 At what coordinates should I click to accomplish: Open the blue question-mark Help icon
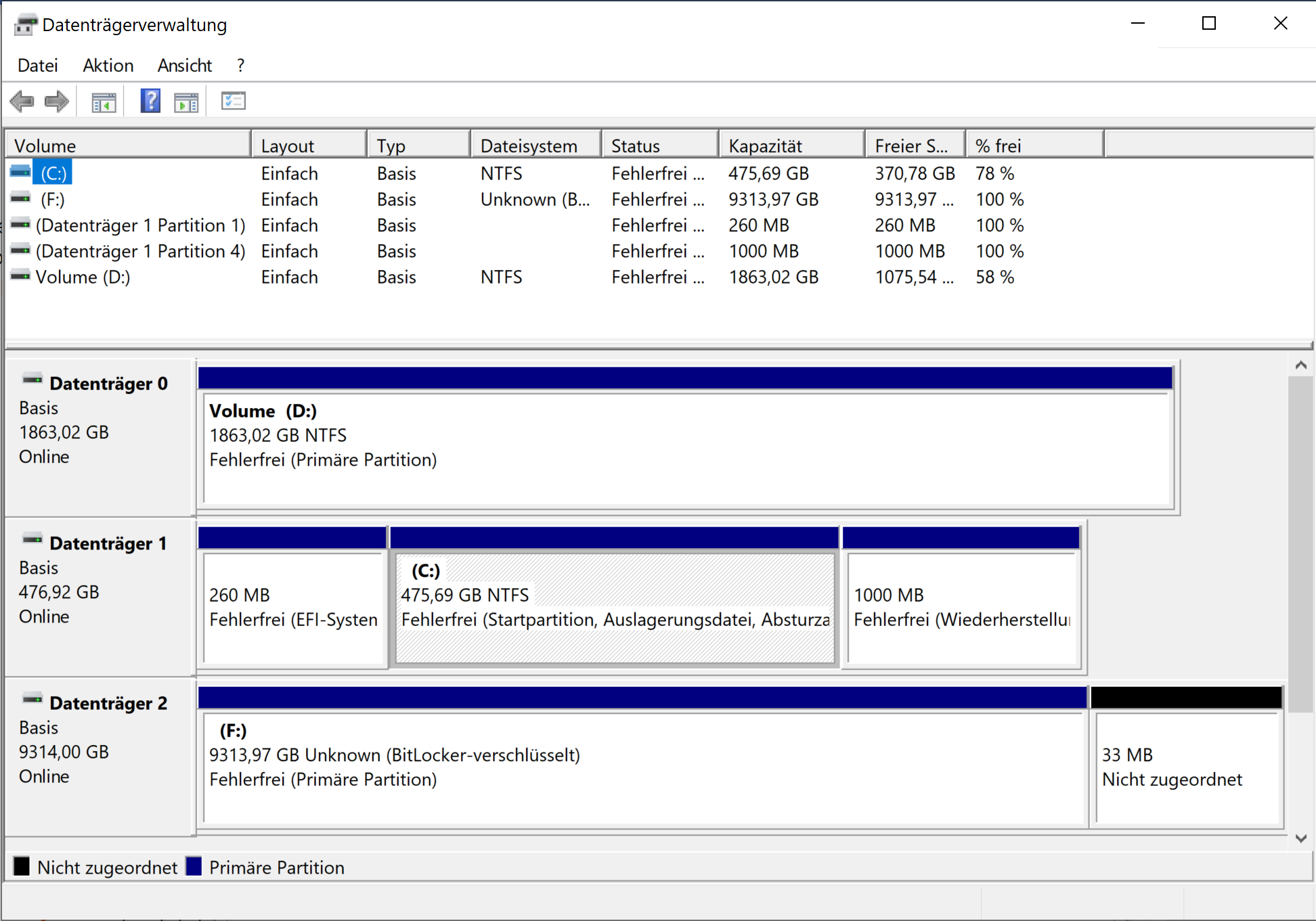pos(150,102)
